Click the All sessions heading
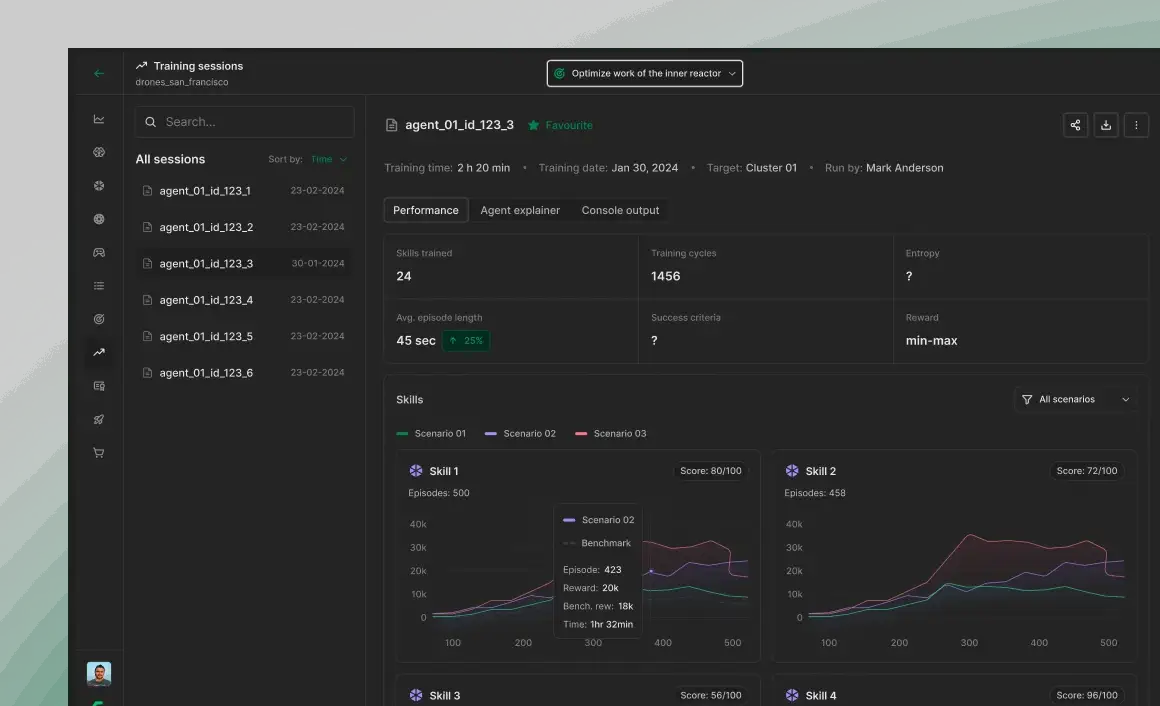The width and height of the screenshot is (1160, 706). coord(170,159)
